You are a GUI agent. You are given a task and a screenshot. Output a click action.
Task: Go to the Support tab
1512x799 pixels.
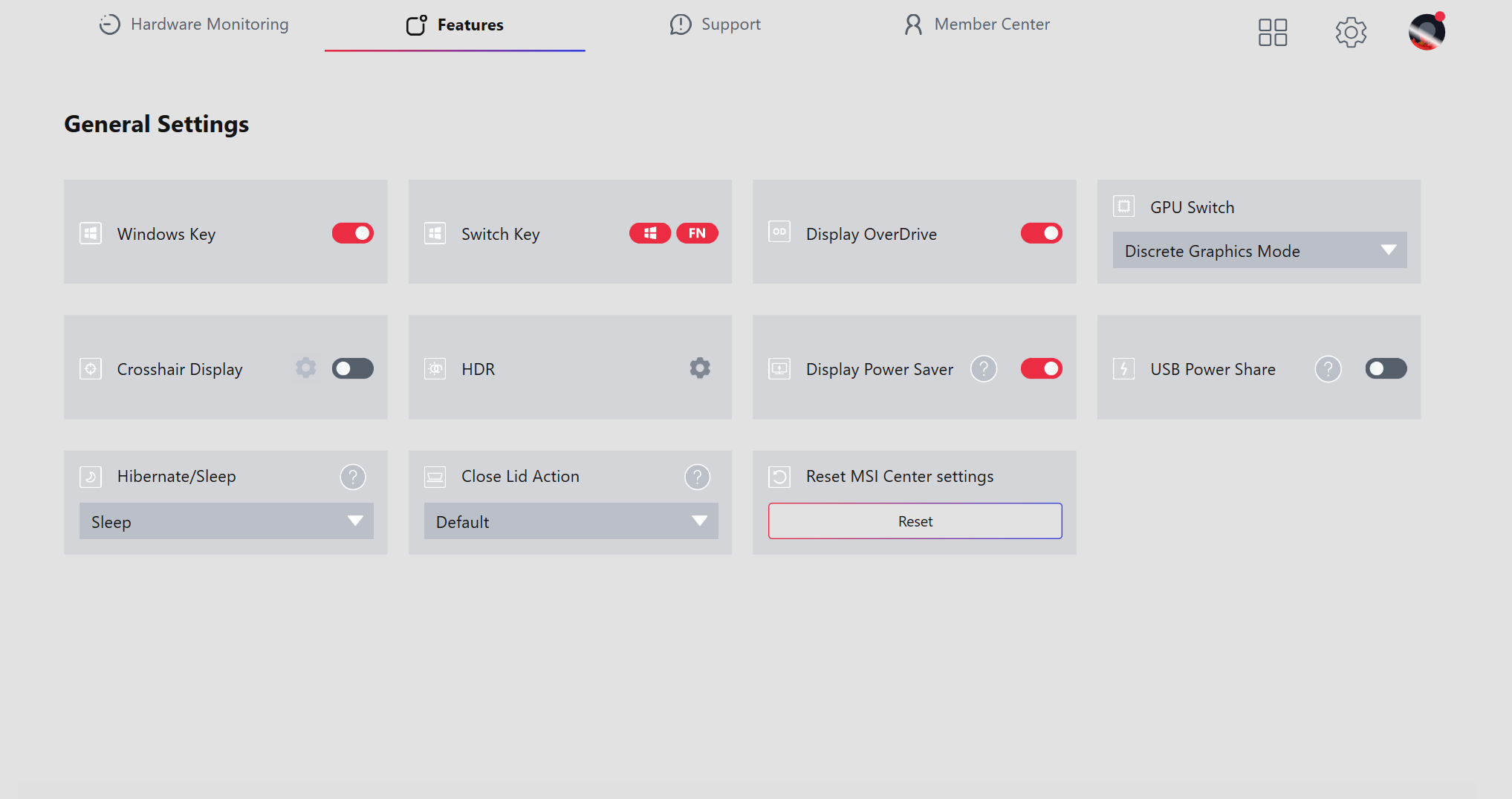(x=715, y=25)
